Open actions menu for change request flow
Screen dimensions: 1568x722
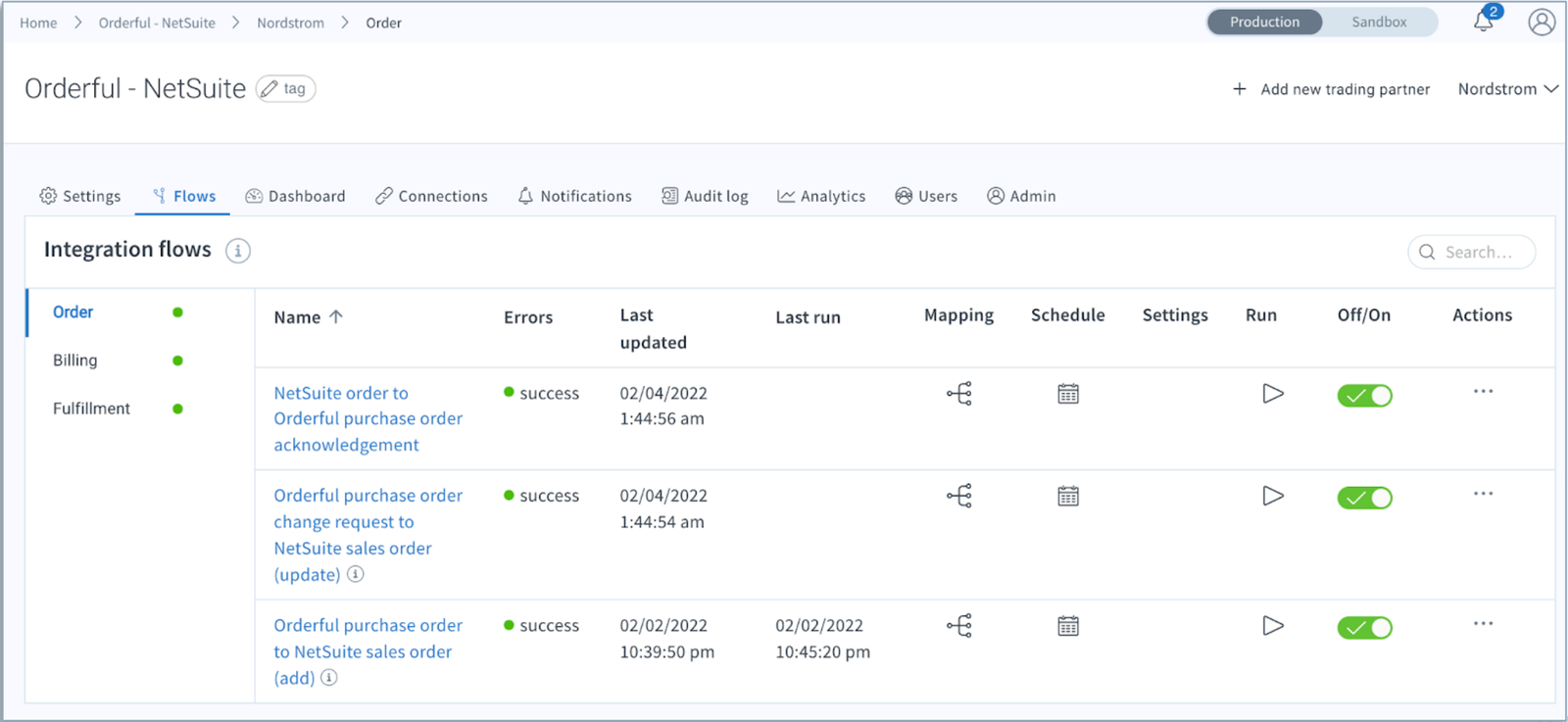[1483, 494]
